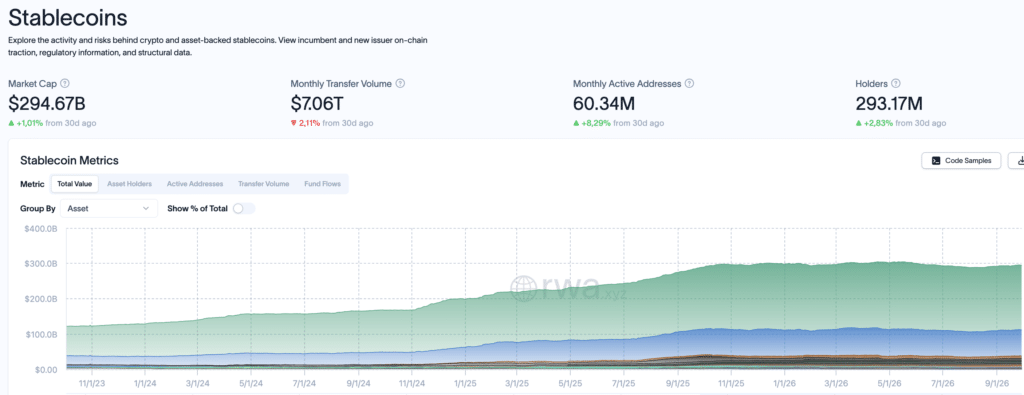Click the Market Cap help icon
The image size is (1024, 395).
point(65,84)
